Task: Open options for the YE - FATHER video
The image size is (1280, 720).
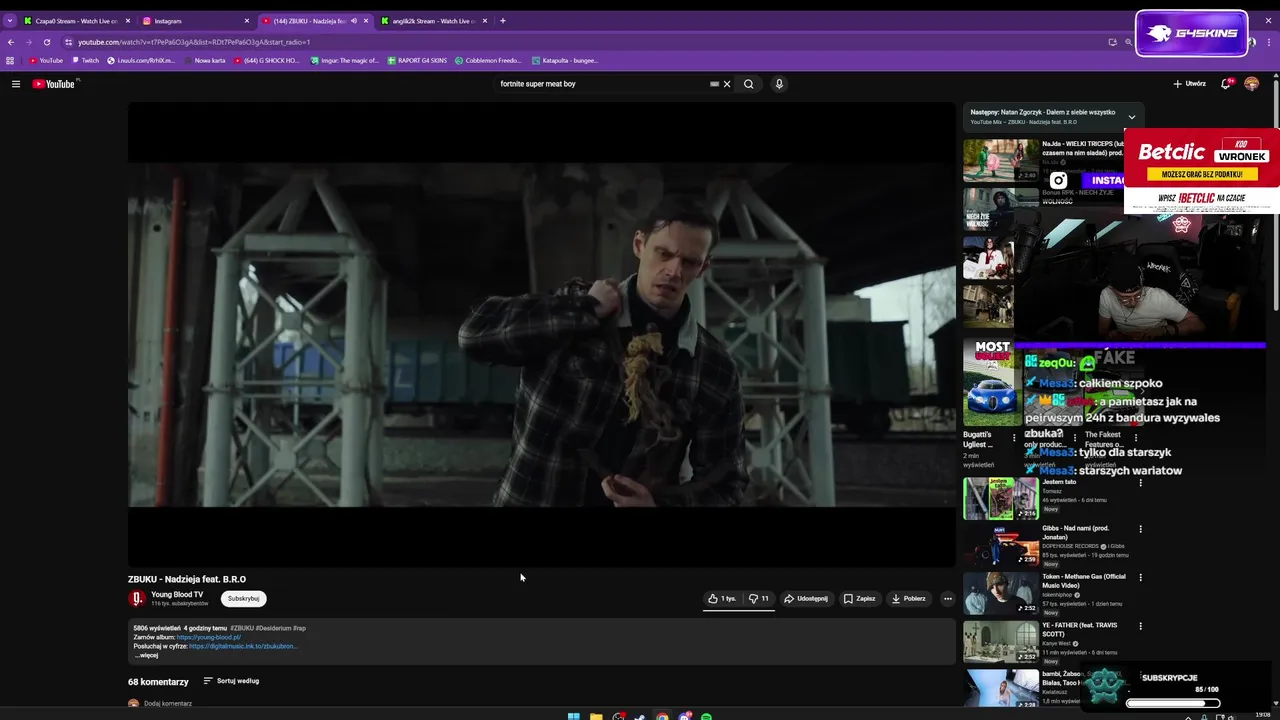Action: click(1140, 626)
